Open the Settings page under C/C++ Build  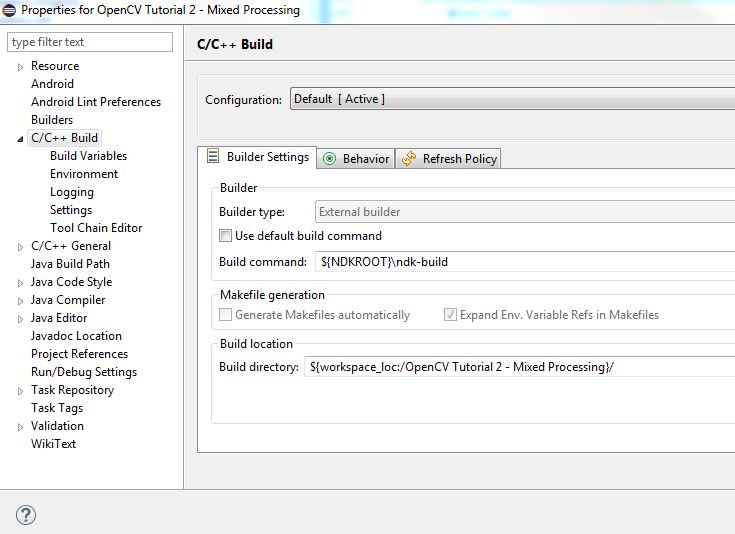[x=71, y=210]
